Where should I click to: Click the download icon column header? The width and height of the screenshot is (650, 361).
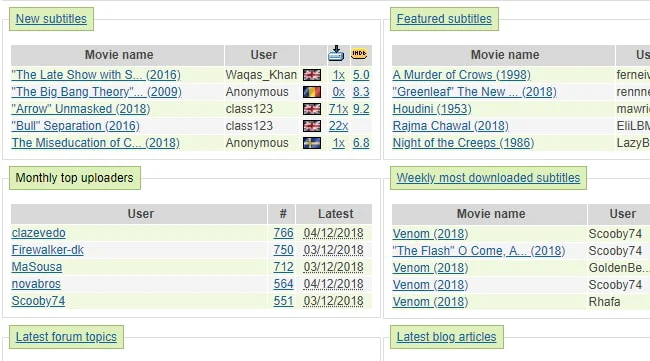(x=336, y=53)
